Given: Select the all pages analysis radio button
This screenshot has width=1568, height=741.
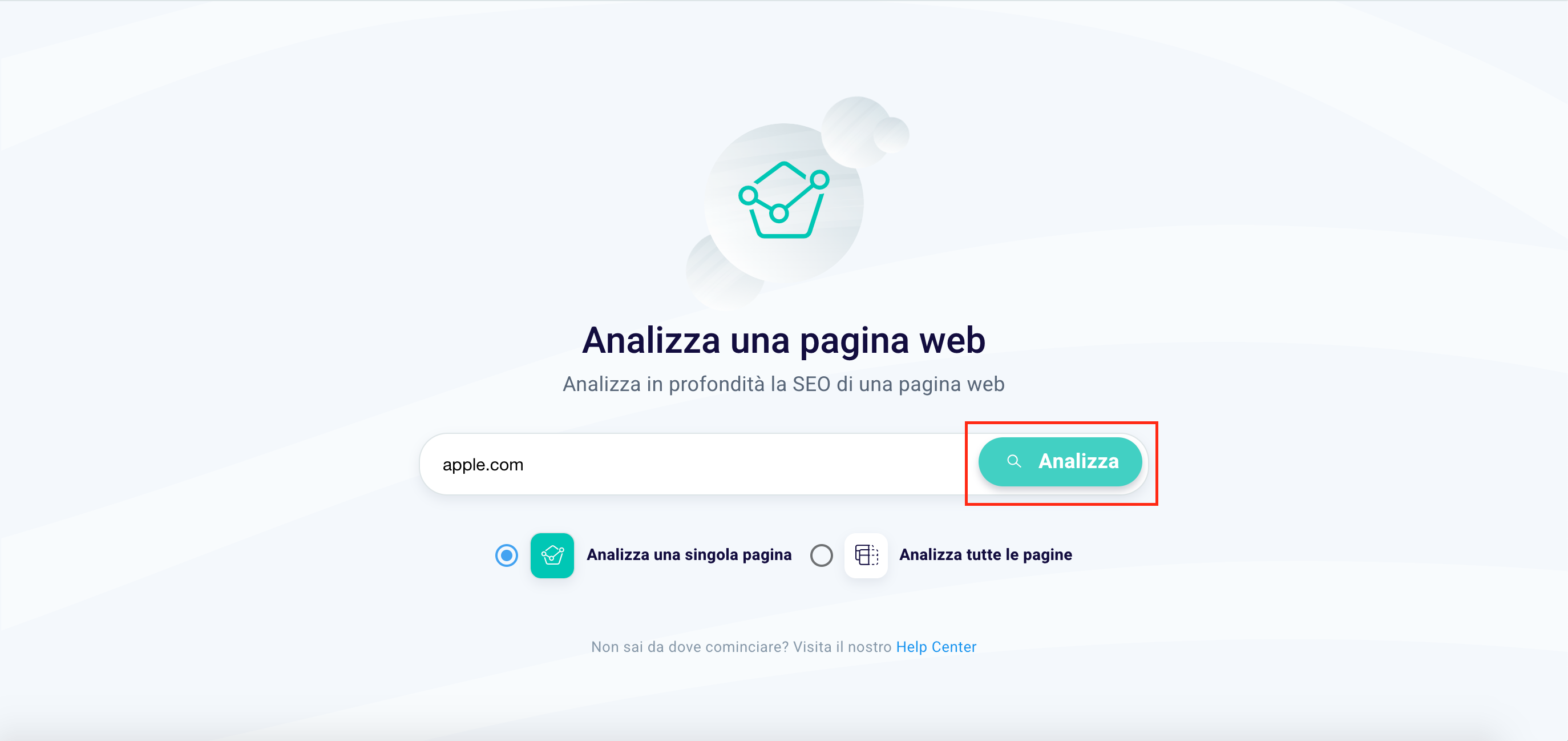Looking at the screenshot, I should 821,555.
